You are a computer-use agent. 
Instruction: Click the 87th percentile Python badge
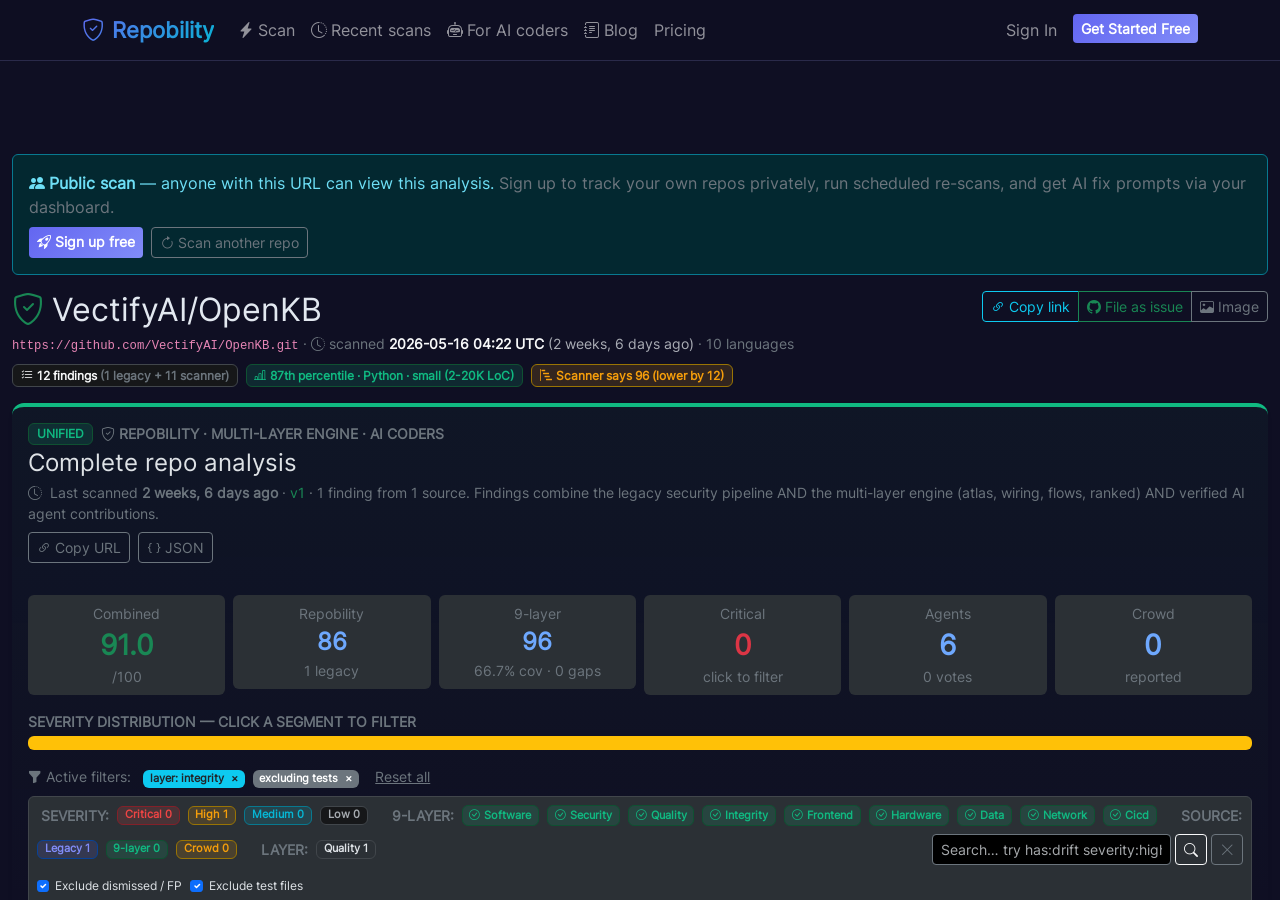384,375
